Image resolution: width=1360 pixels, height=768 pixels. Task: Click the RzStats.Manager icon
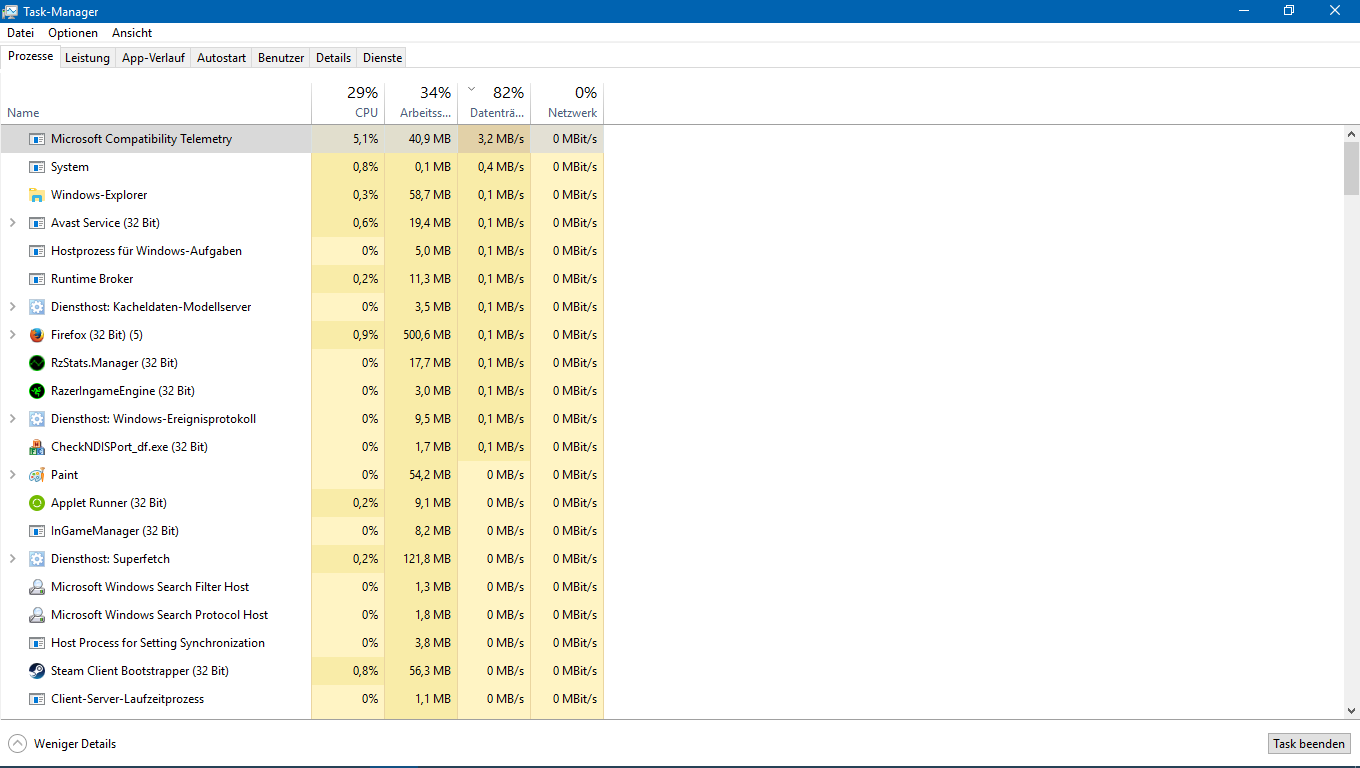(x=37, y=363)
